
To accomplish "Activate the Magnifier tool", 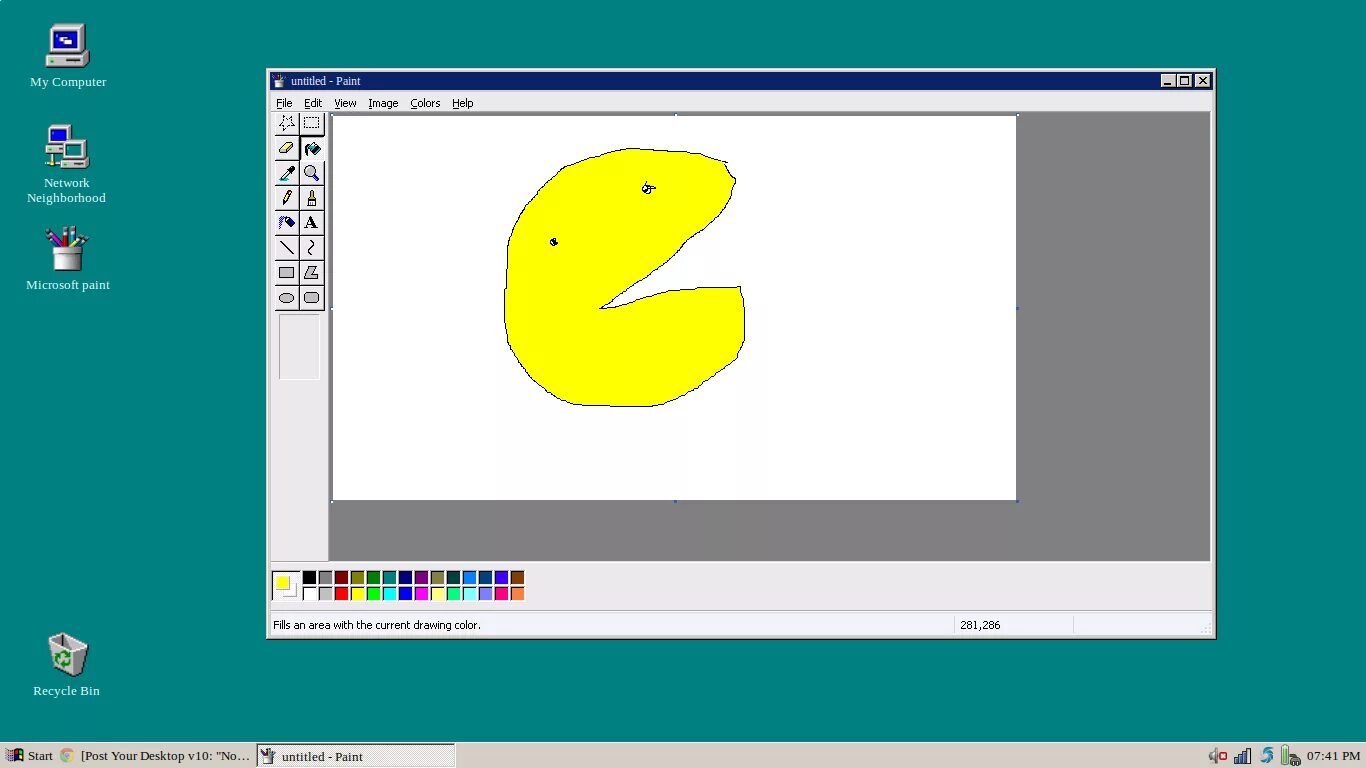I will pos(312,173).
